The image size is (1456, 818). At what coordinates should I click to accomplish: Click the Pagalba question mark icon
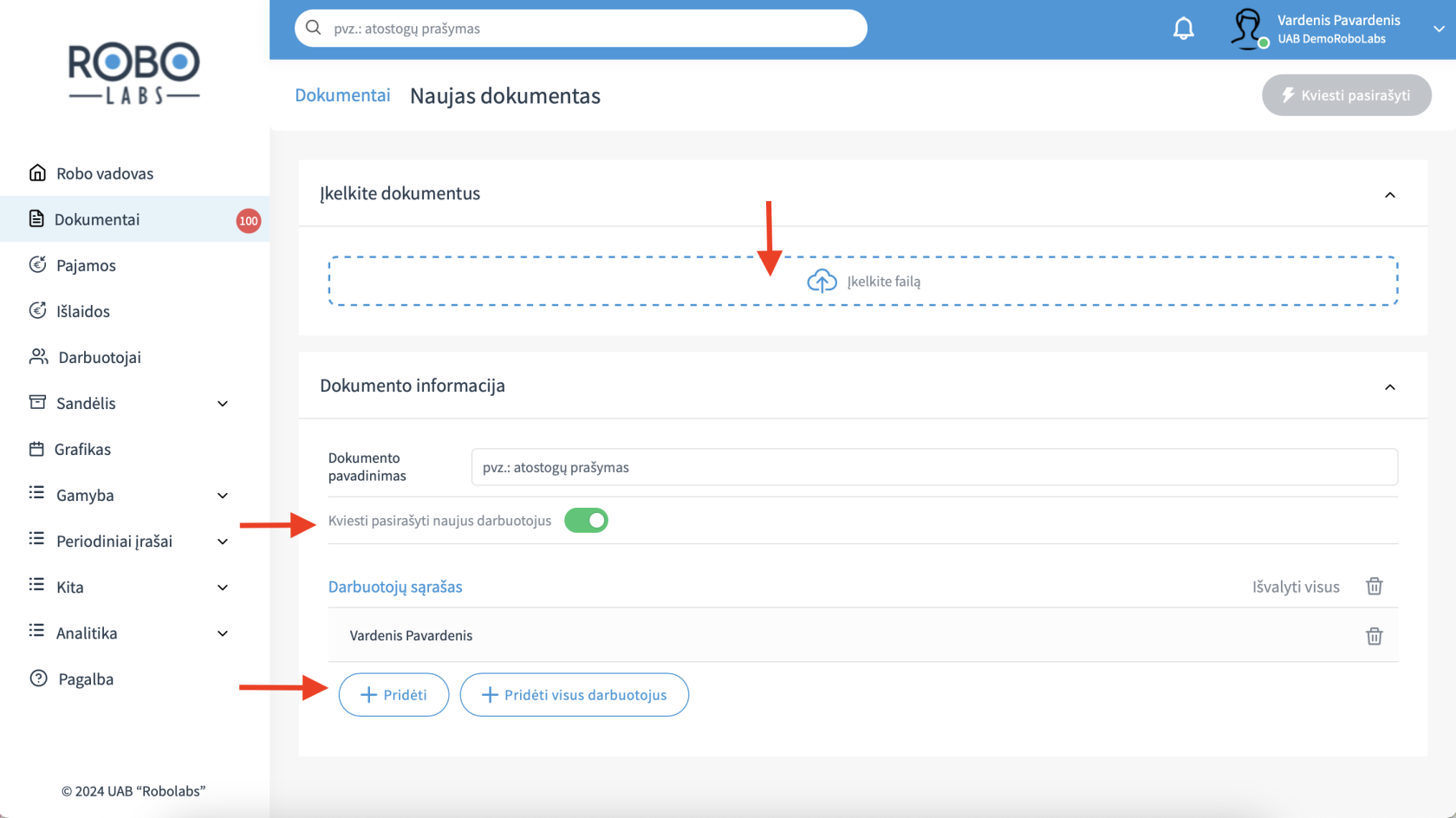38,678
